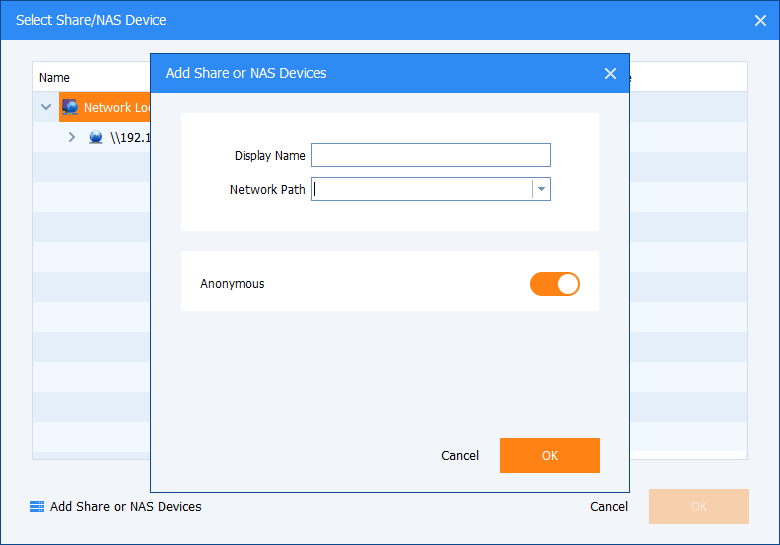The width and height of the screenshot is (780, 545).
Task: Click the Add Share or NAS Devices icon
Action: [x=37, y=507]
